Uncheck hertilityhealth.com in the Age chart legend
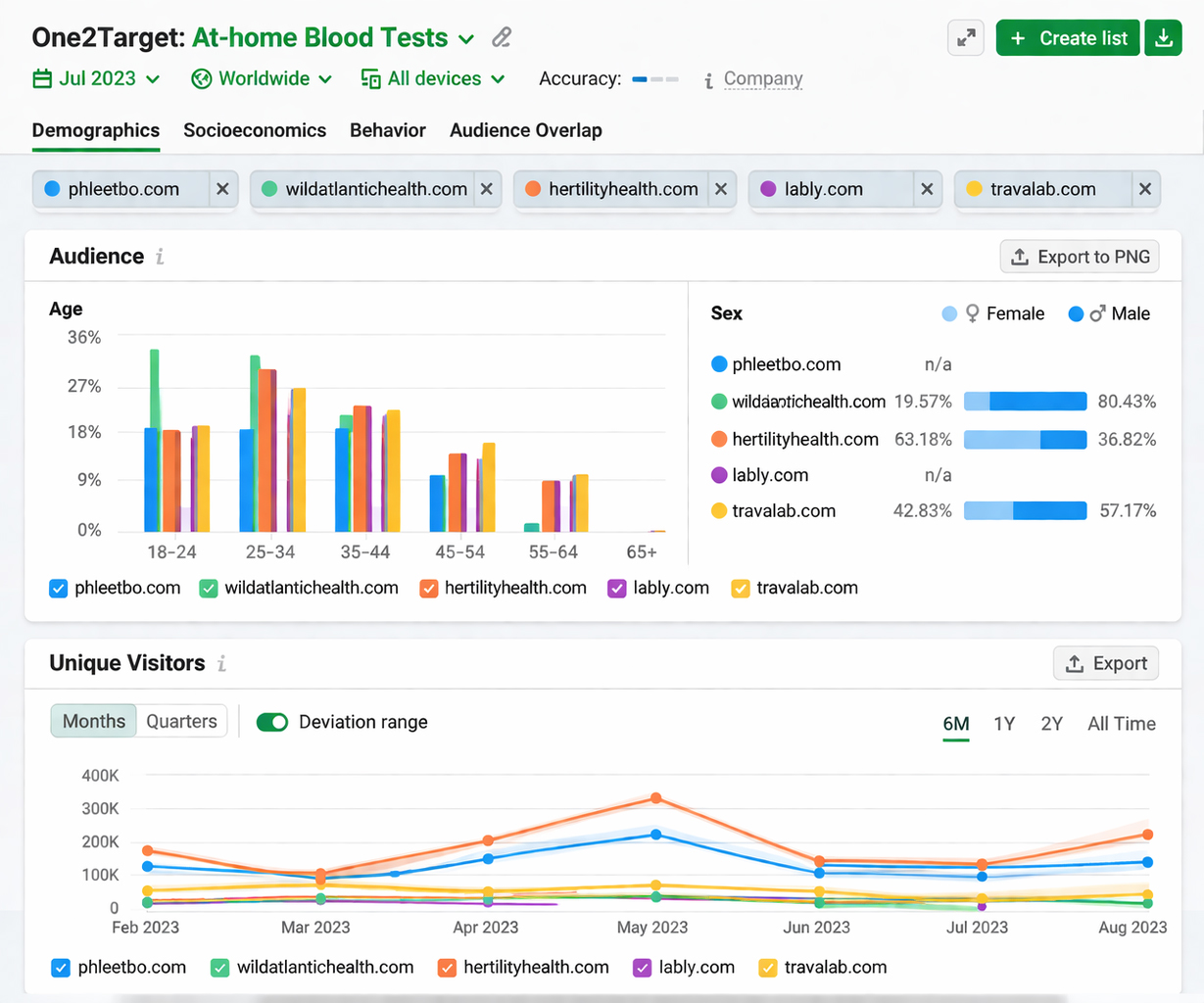The height and width of the screenshot is (1003, 1204). click(428, 589)
